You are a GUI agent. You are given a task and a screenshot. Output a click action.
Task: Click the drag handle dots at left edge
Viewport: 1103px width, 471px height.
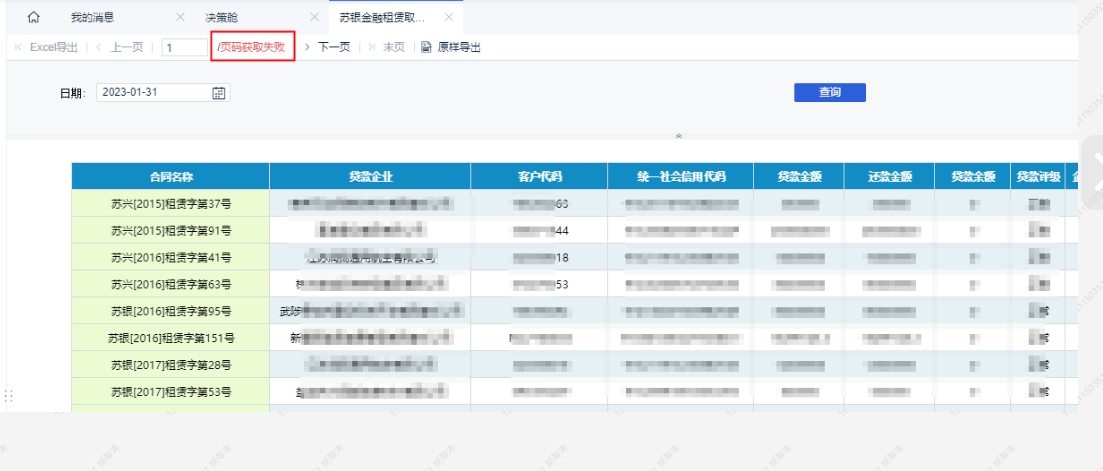tap(9, 395)
